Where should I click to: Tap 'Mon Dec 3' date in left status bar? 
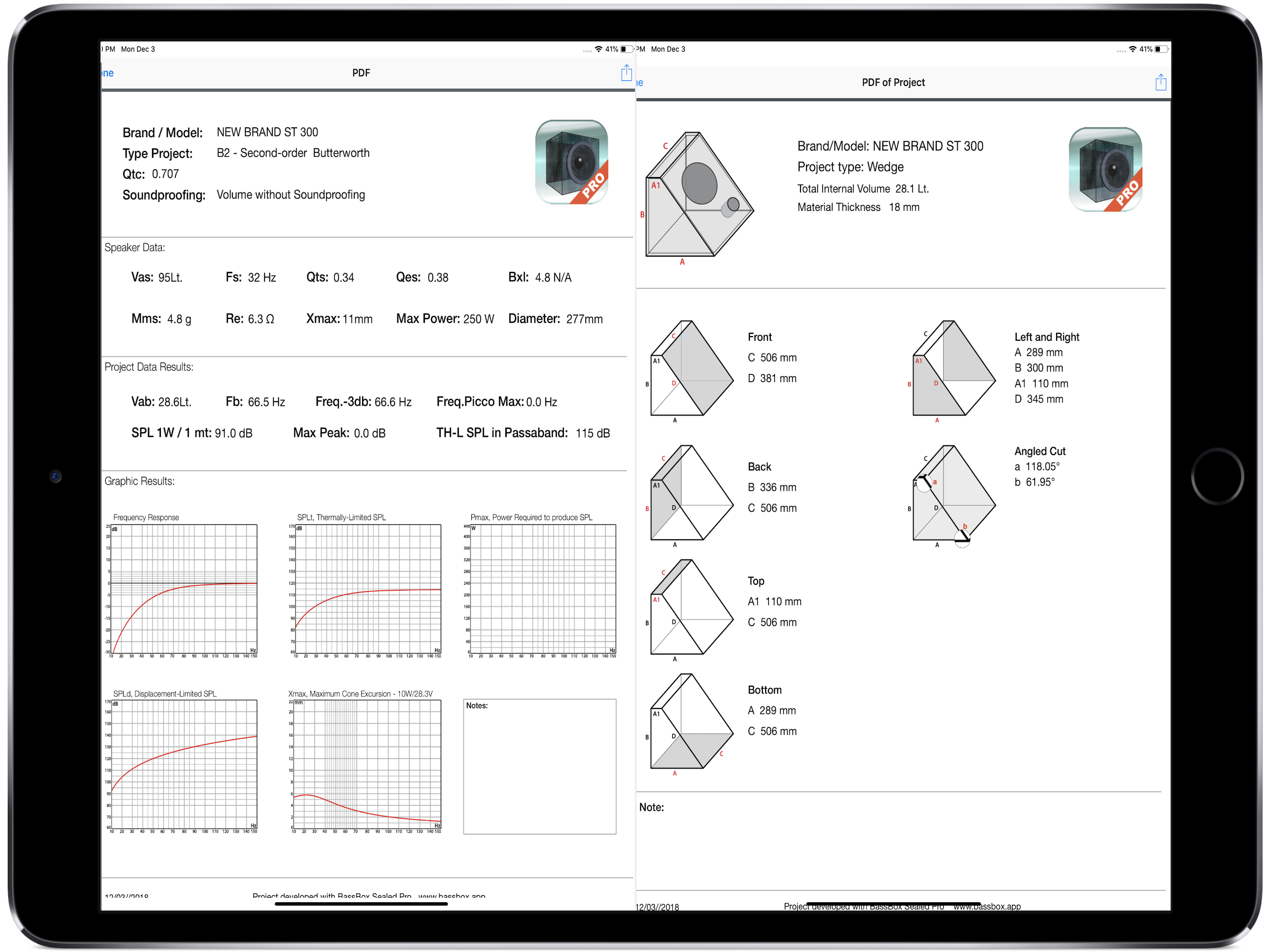click(138, 49)
